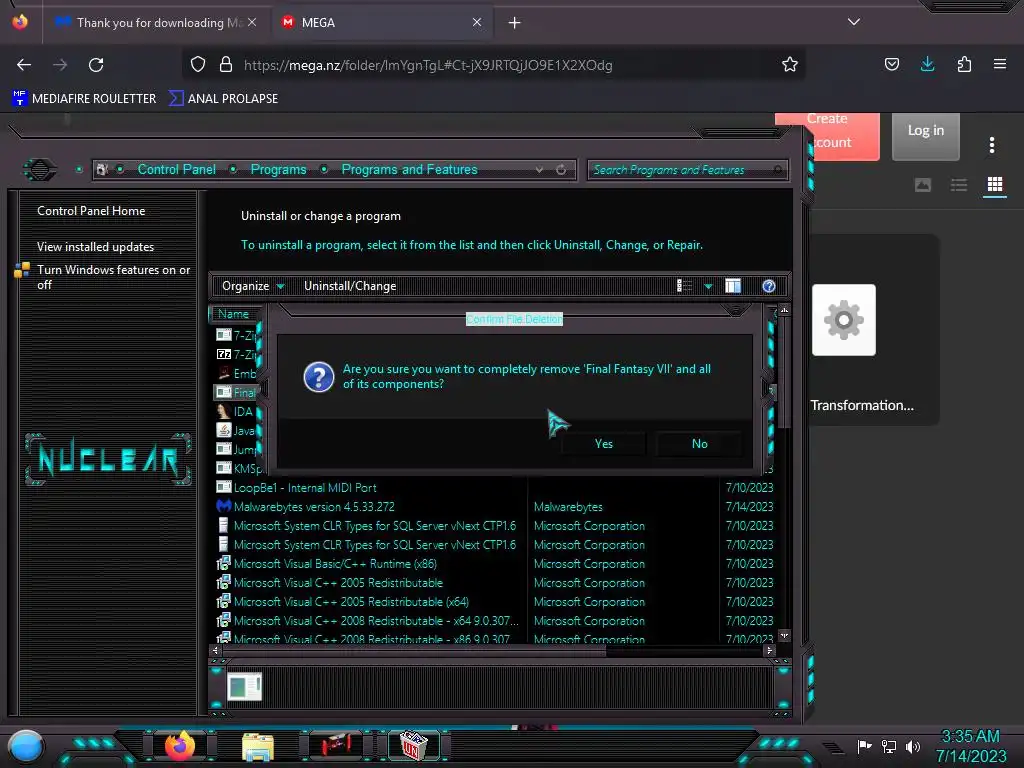
Task: Click the tracking protection shield icon
Action: point(198,65)
